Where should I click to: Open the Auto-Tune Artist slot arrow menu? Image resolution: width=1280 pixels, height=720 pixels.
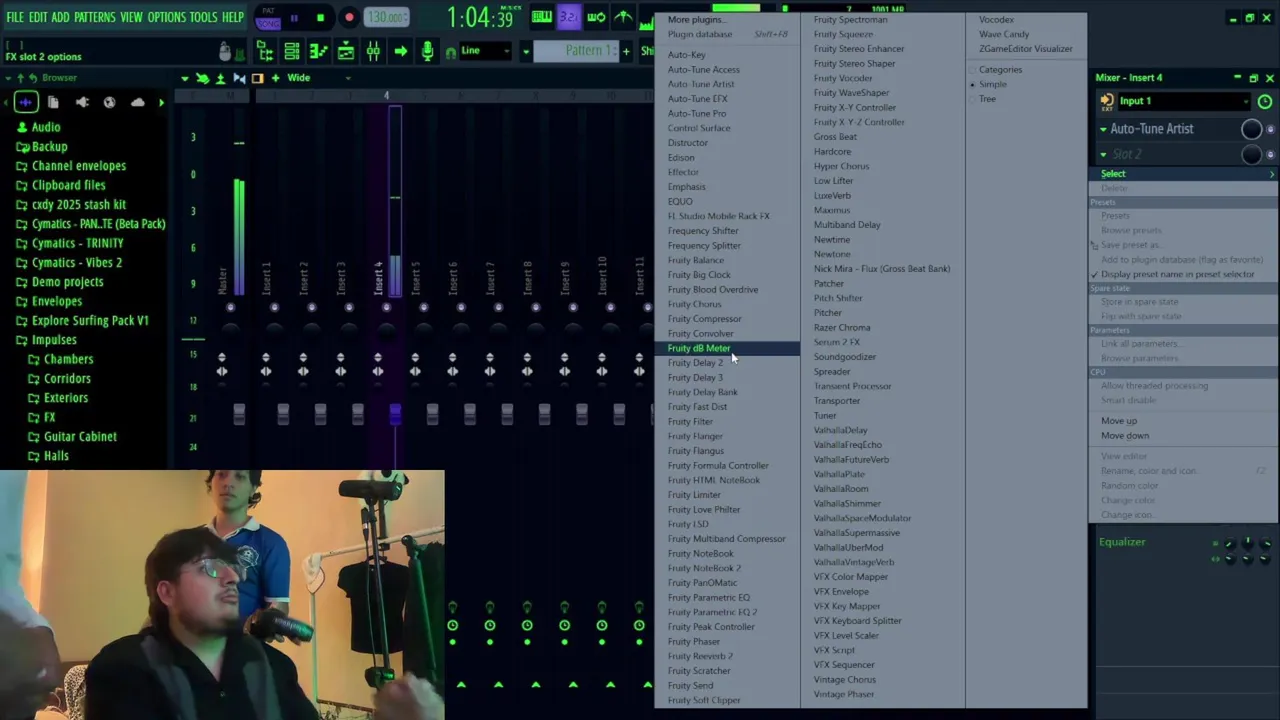click(x=1104, y=129)
